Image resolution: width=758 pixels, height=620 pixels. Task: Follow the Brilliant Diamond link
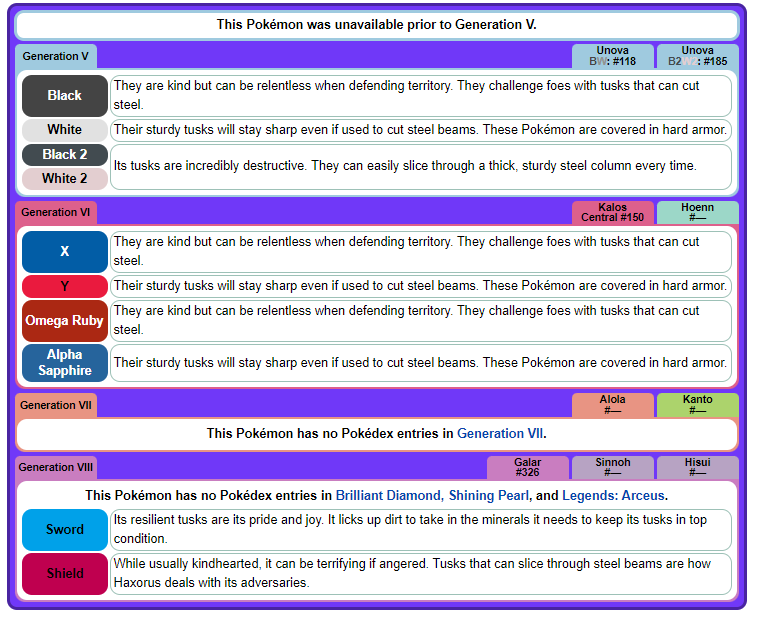point(388,496)
